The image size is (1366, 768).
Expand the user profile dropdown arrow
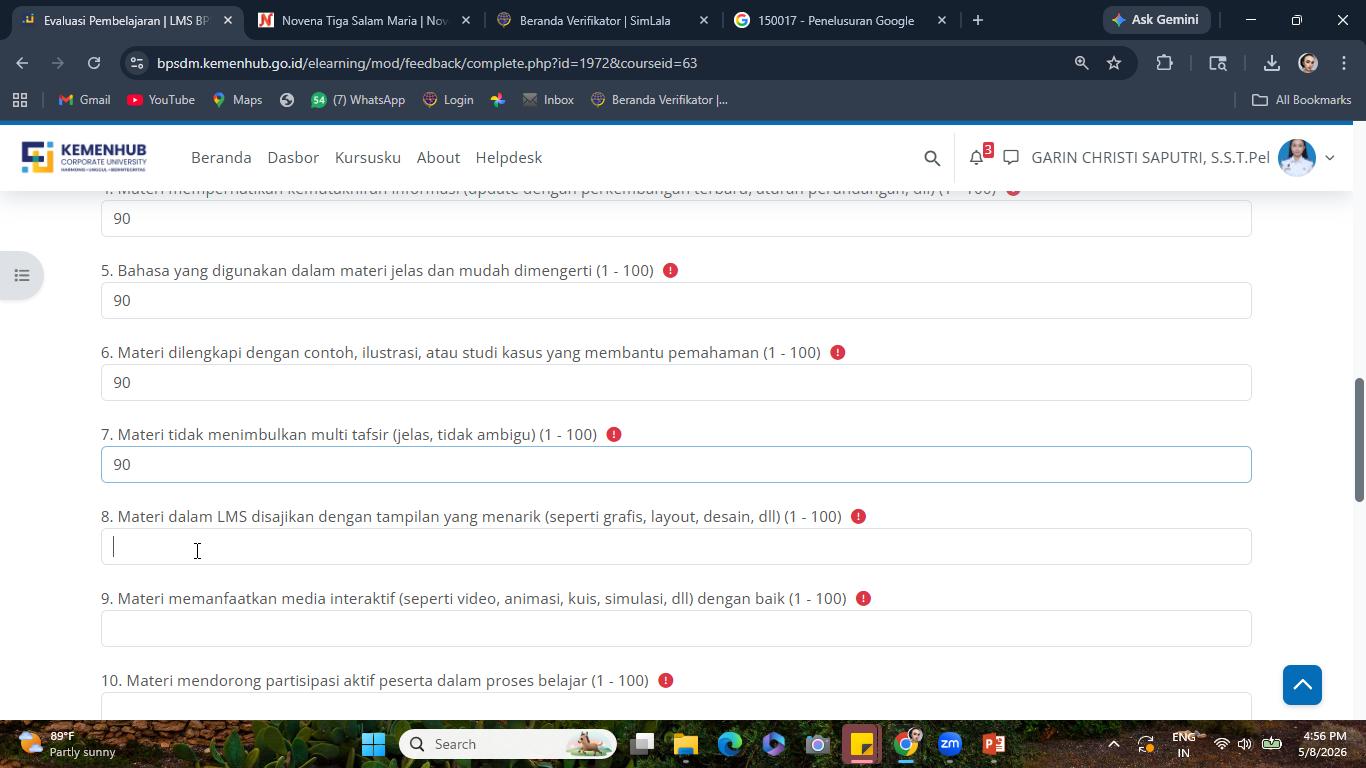tap(1329, 158)
